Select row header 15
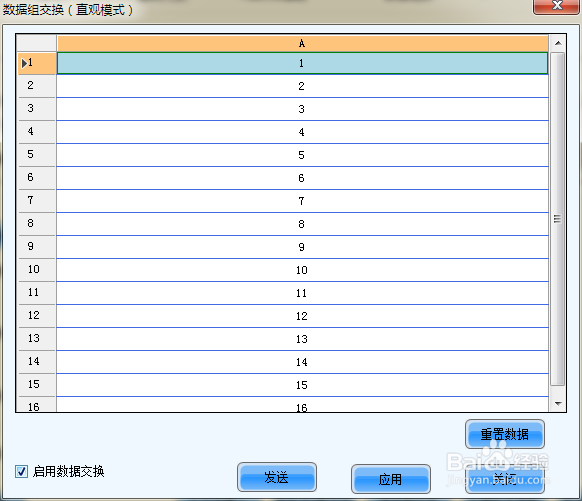 (x=37, y=385)
